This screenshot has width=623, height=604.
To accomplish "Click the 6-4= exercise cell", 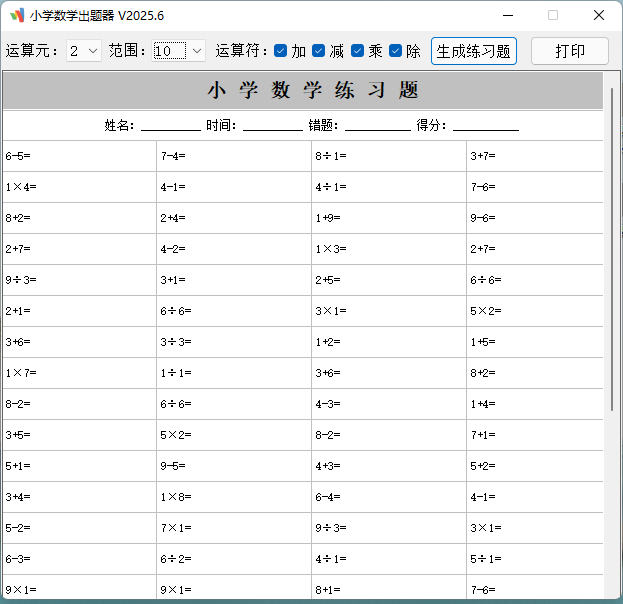I will coord(389,497).
